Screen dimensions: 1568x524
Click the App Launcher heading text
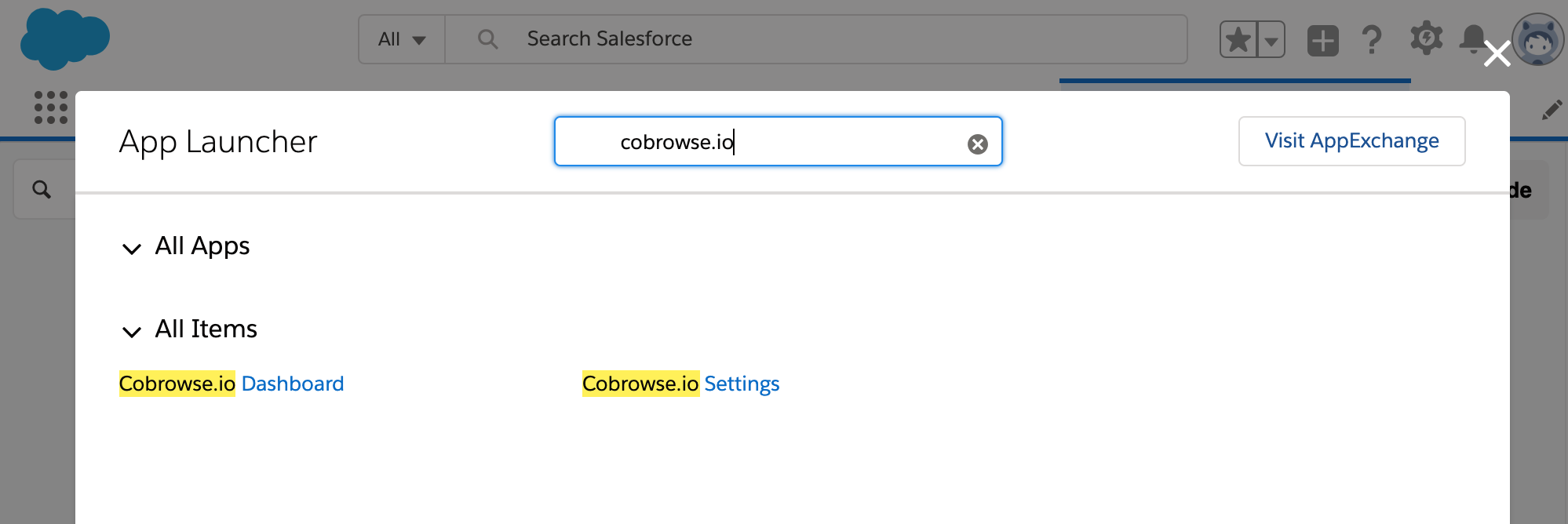point(218,142)
